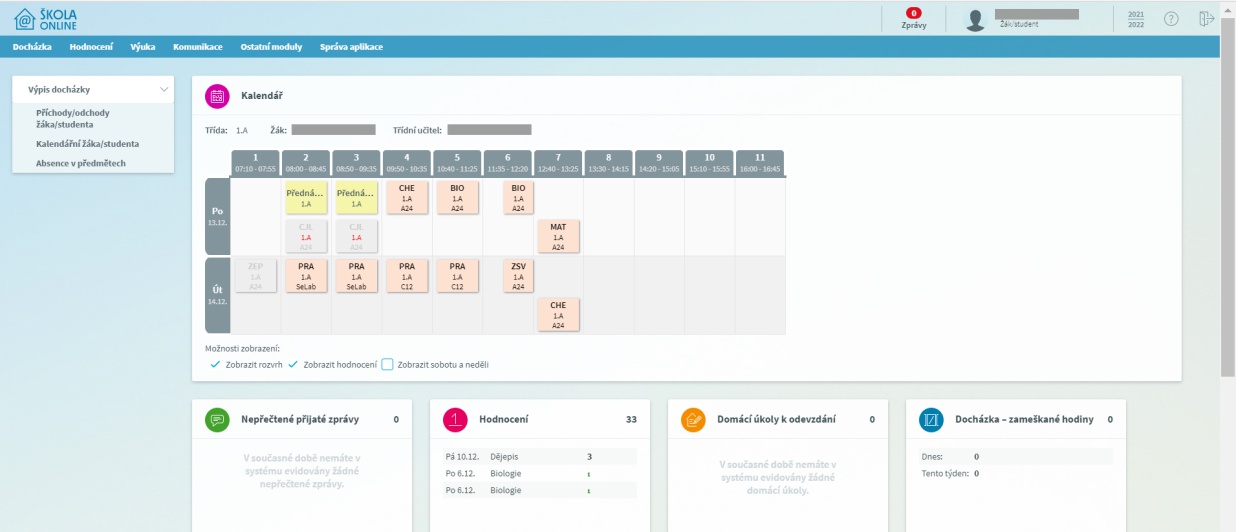The height and width of the screenshot is (532, 1236).
Task: Click the pink Kalendář calendar icon
Action: pyautogui.click(x=217, y=96)
